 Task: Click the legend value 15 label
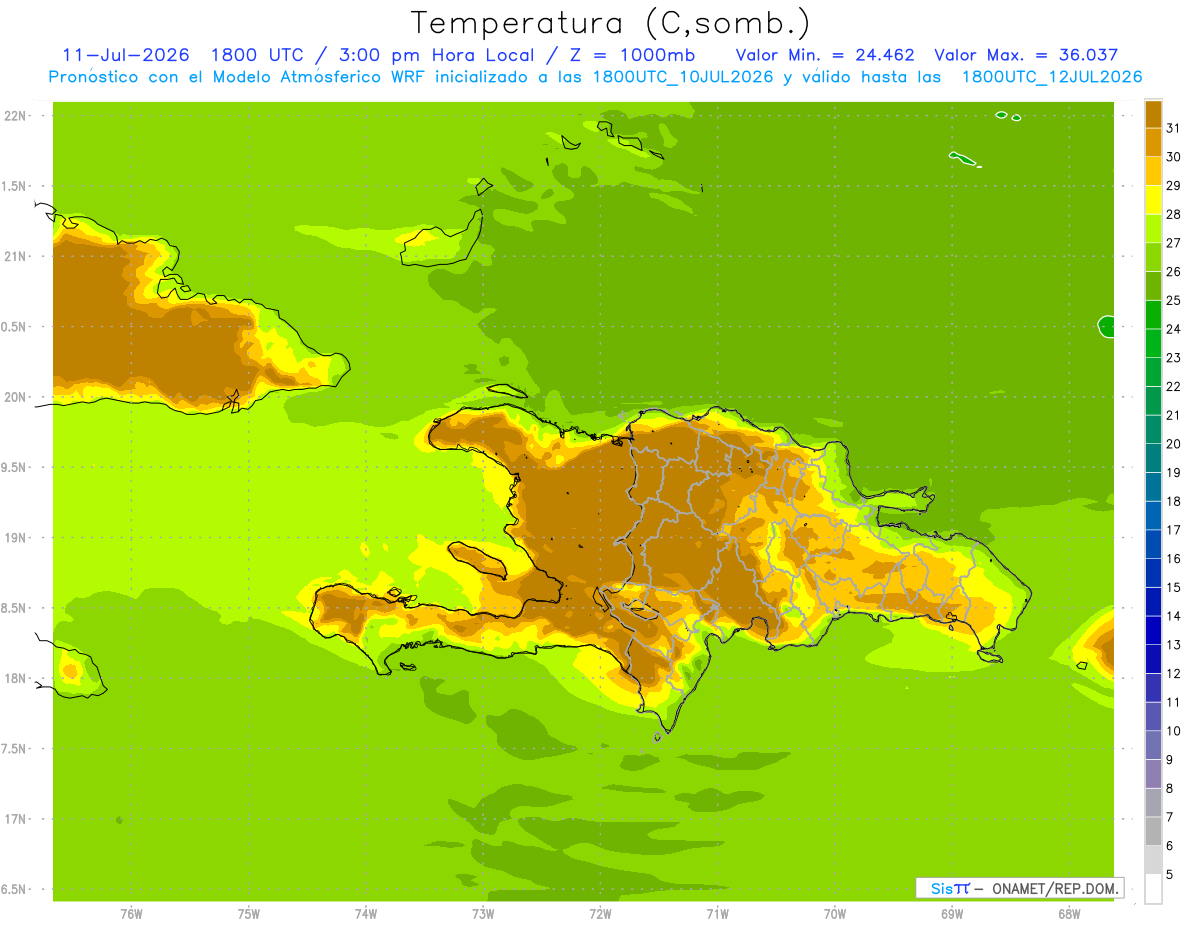tap(1174, 587)
